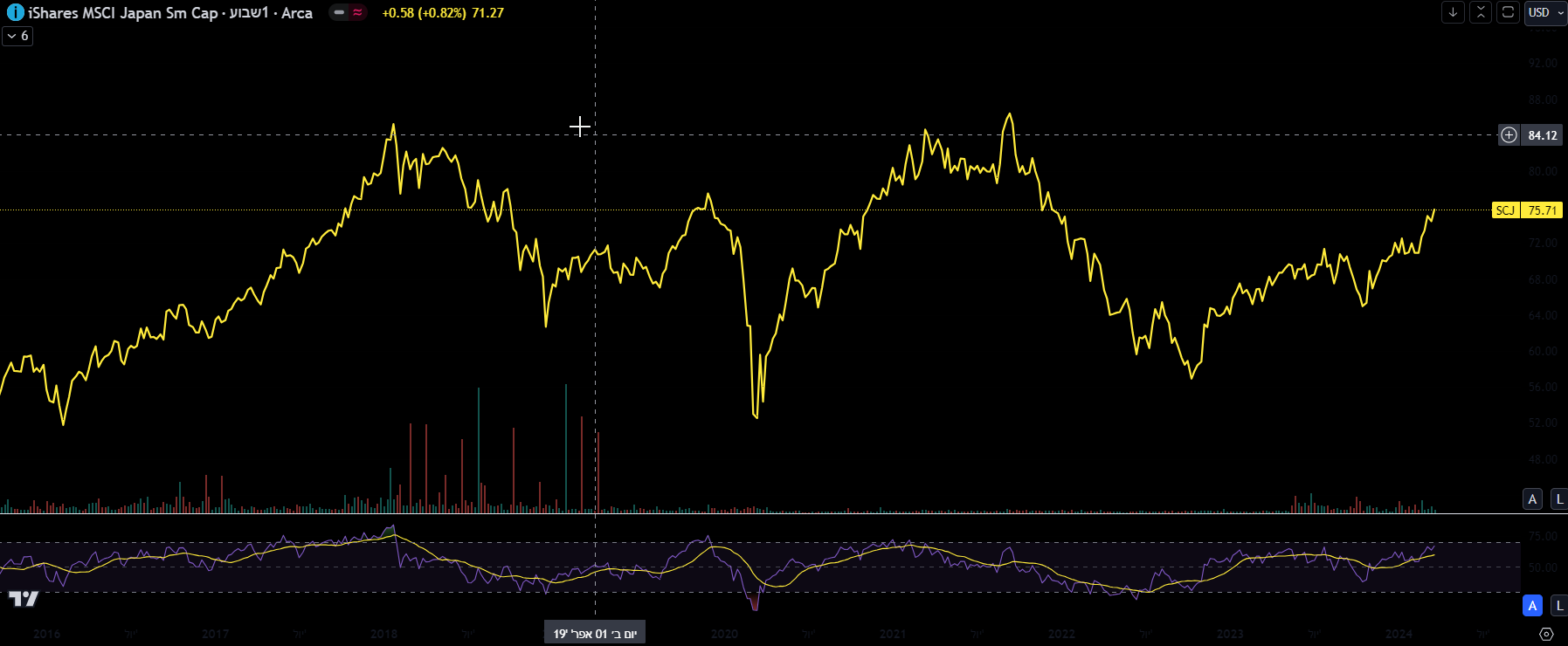Disable auto scale A on indicator pane
This screenshot has width=1568, height=646.
pyautogui.click(x=1532, y=605)
